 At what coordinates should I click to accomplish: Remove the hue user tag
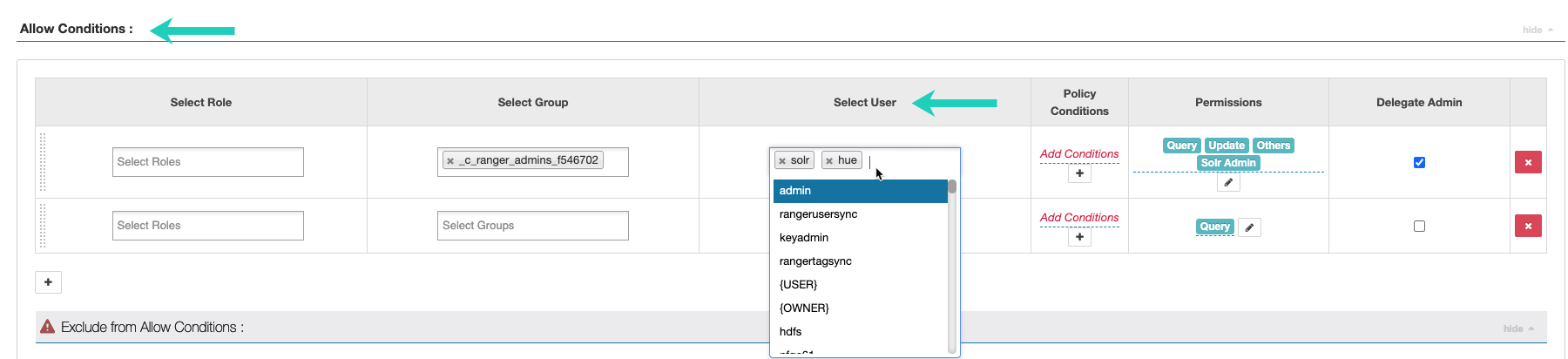point(829,161)
